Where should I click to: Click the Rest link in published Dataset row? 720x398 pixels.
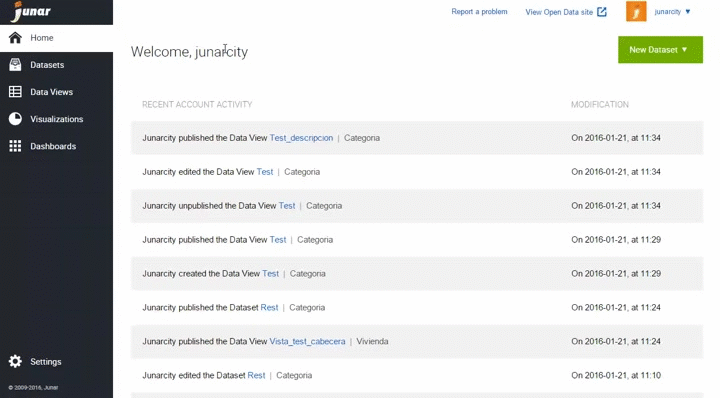[x=270, y=308]
